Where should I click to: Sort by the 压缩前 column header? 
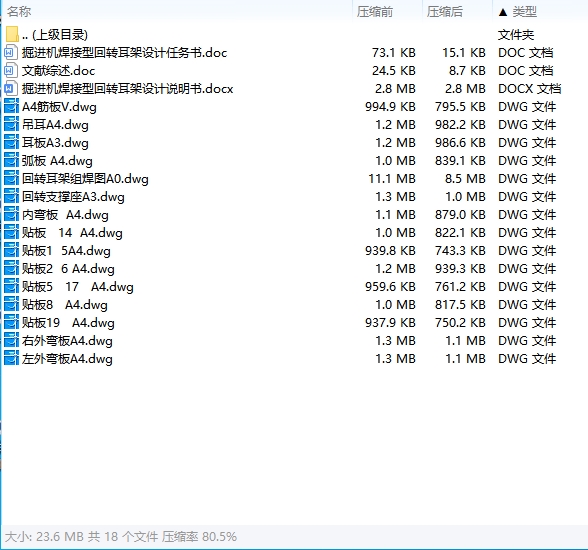375,12
